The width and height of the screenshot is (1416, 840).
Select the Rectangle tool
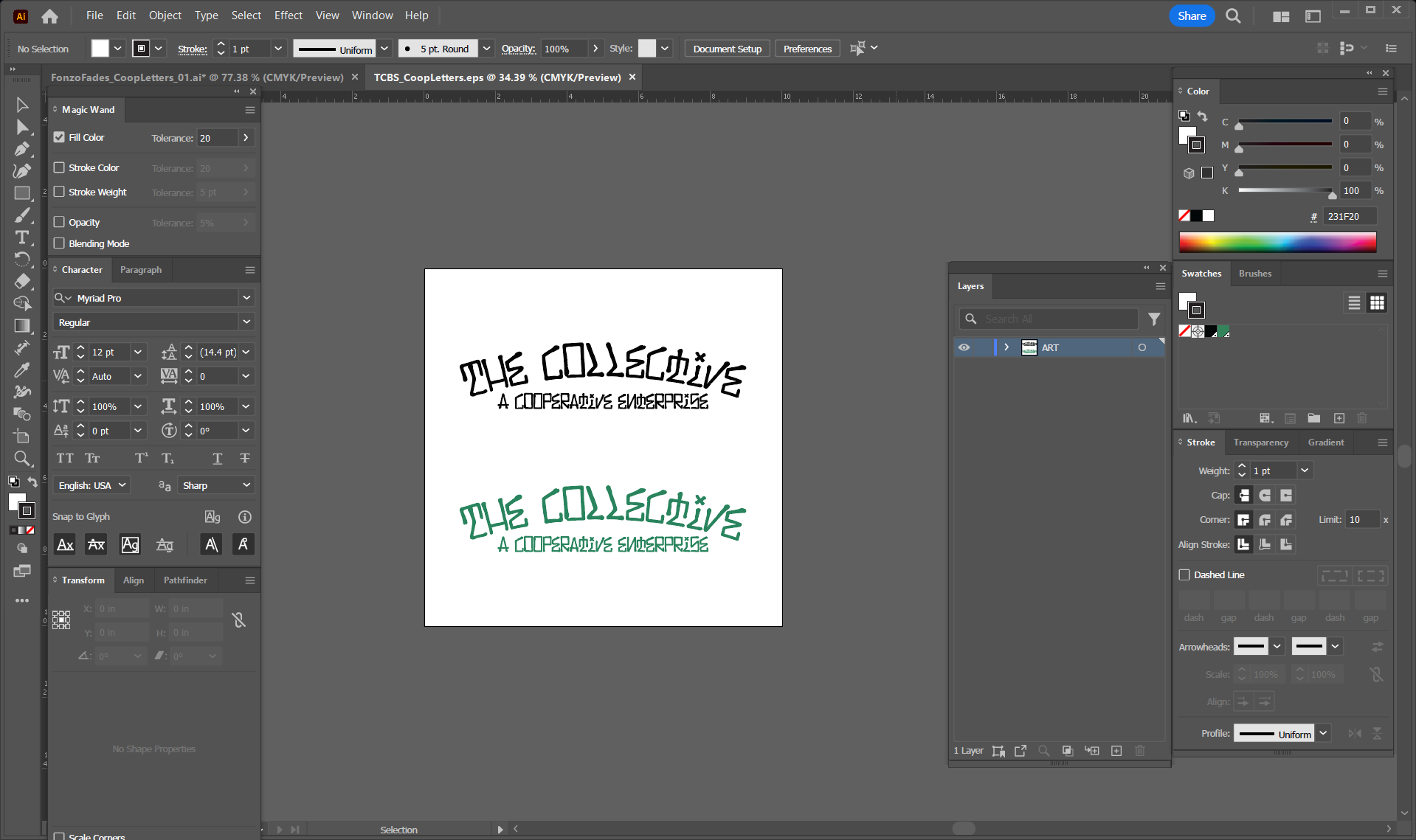(x=22, y=193)
